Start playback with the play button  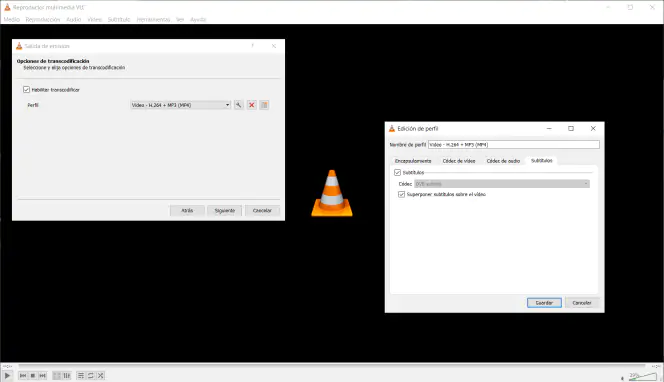coord(8,375)
